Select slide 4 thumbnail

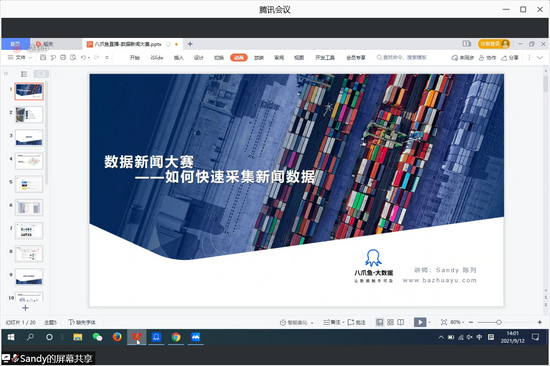point(29,161)
